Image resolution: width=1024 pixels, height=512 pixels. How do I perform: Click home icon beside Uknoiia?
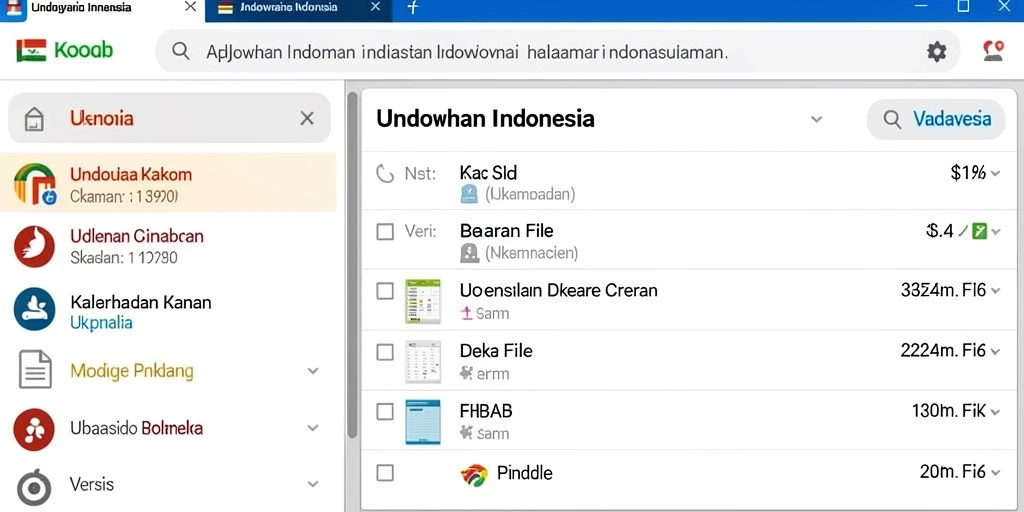(34, 119)
